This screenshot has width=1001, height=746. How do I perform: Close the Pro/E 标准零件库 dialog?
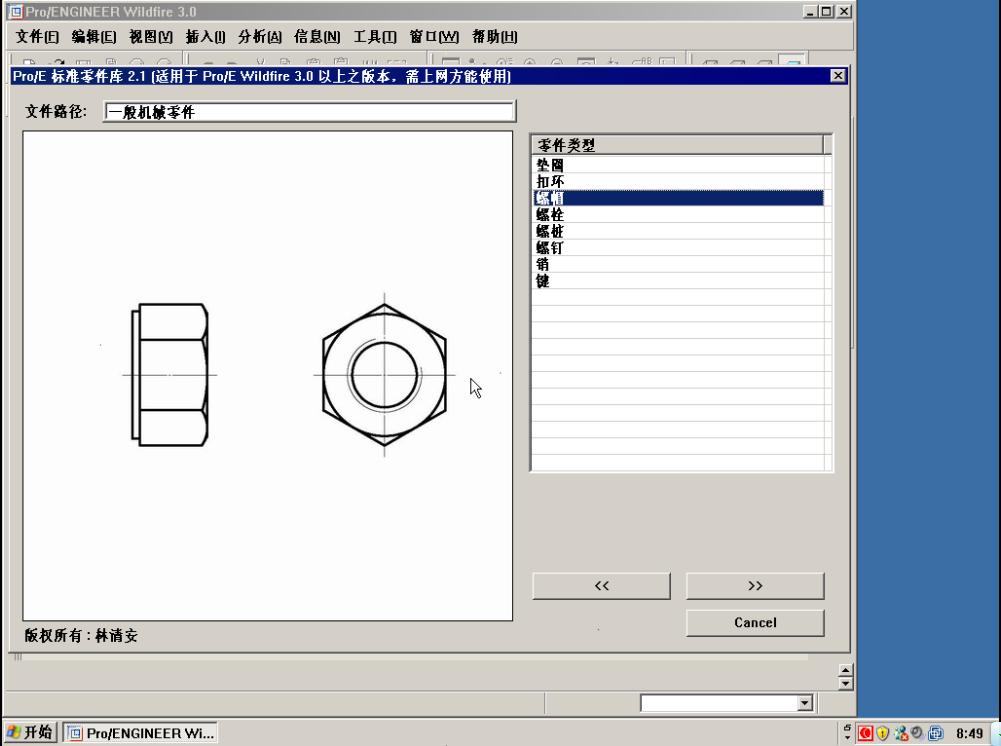tap(838, 76)
